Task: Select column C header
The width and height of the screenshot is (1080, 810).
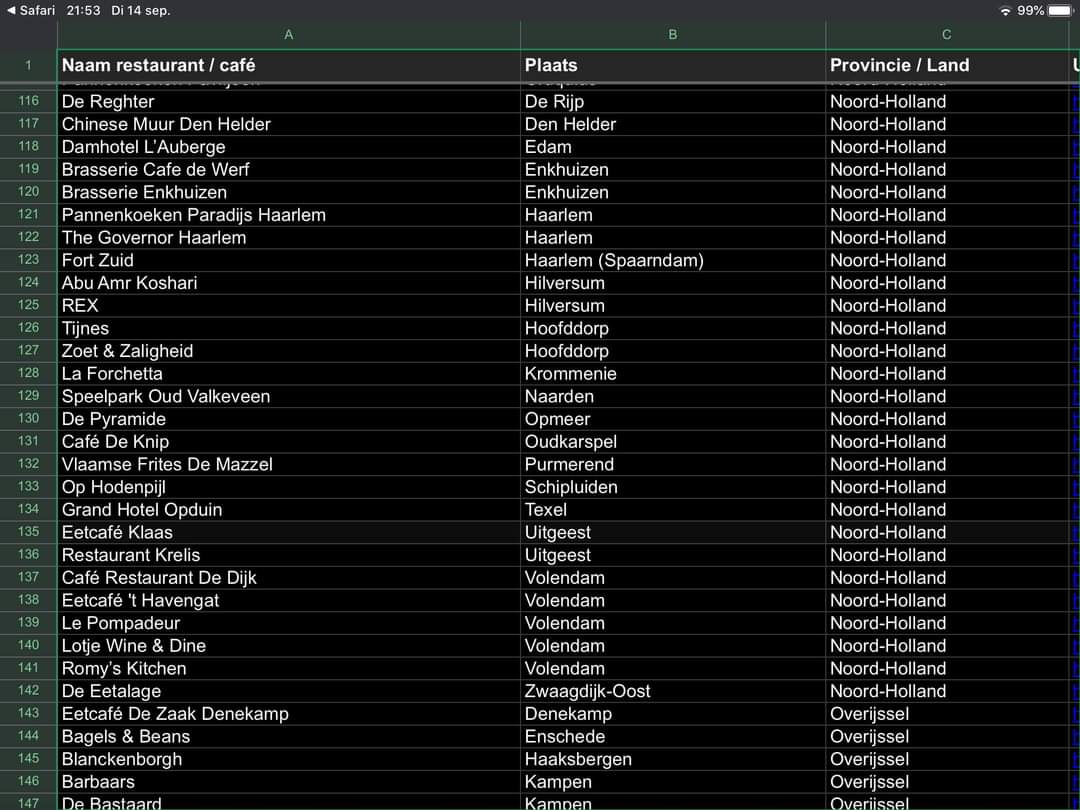Action: [946, 34]
